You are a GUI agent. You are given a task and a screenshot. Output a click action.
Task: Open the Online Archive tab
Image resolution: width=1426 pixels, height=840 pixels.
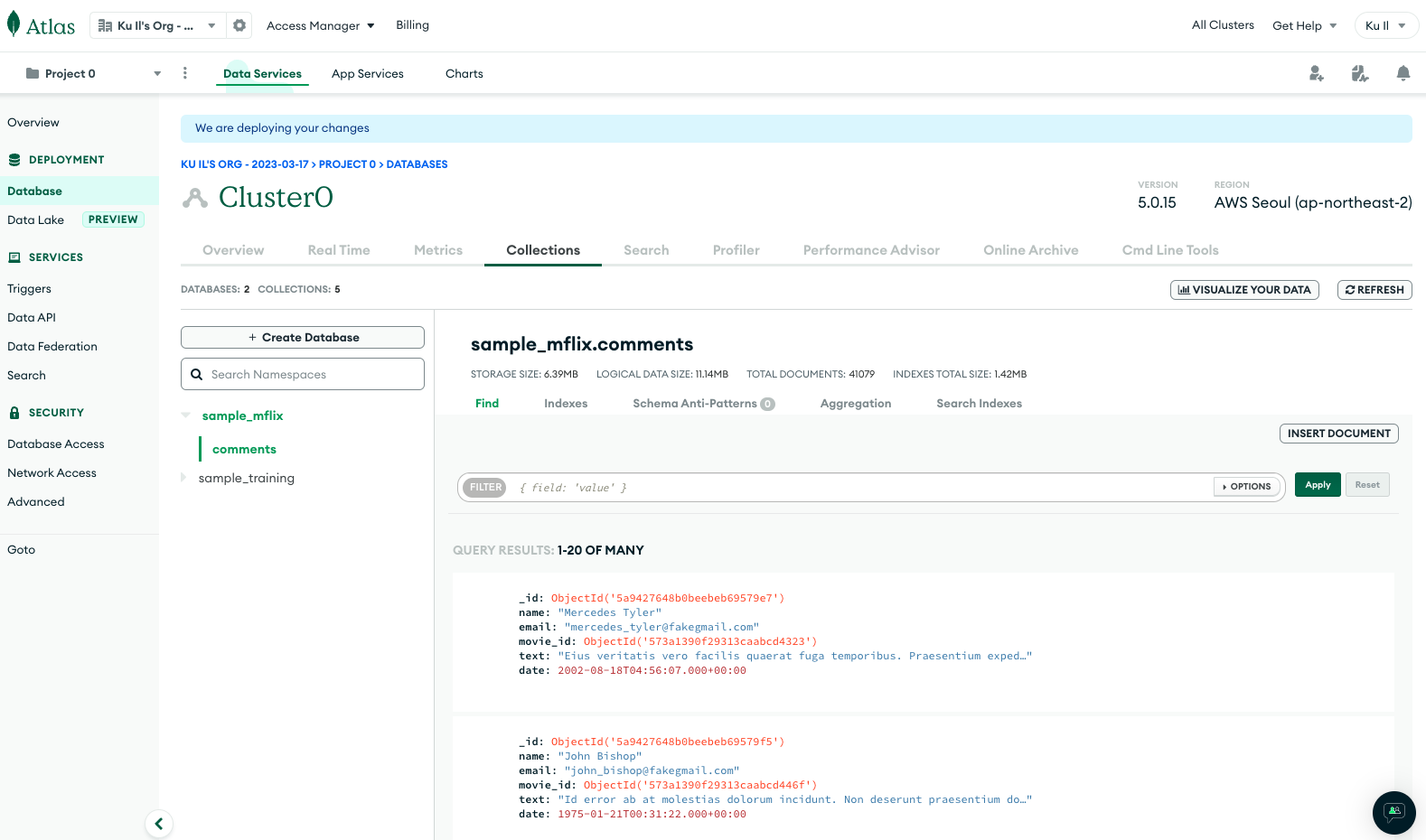1031,250
